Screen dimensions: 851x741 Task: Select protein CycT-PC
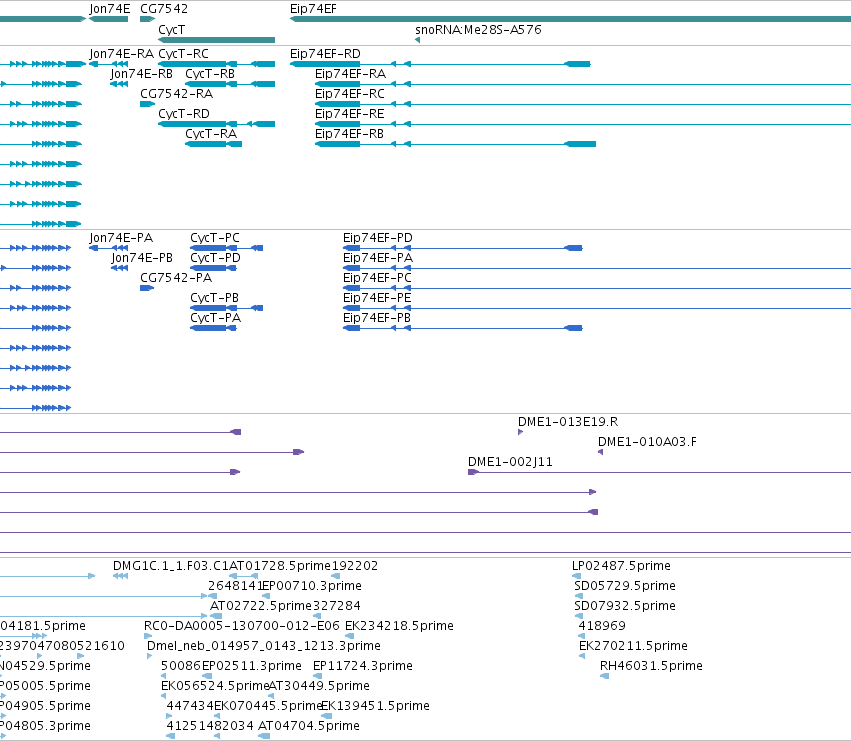pos(215,238)
